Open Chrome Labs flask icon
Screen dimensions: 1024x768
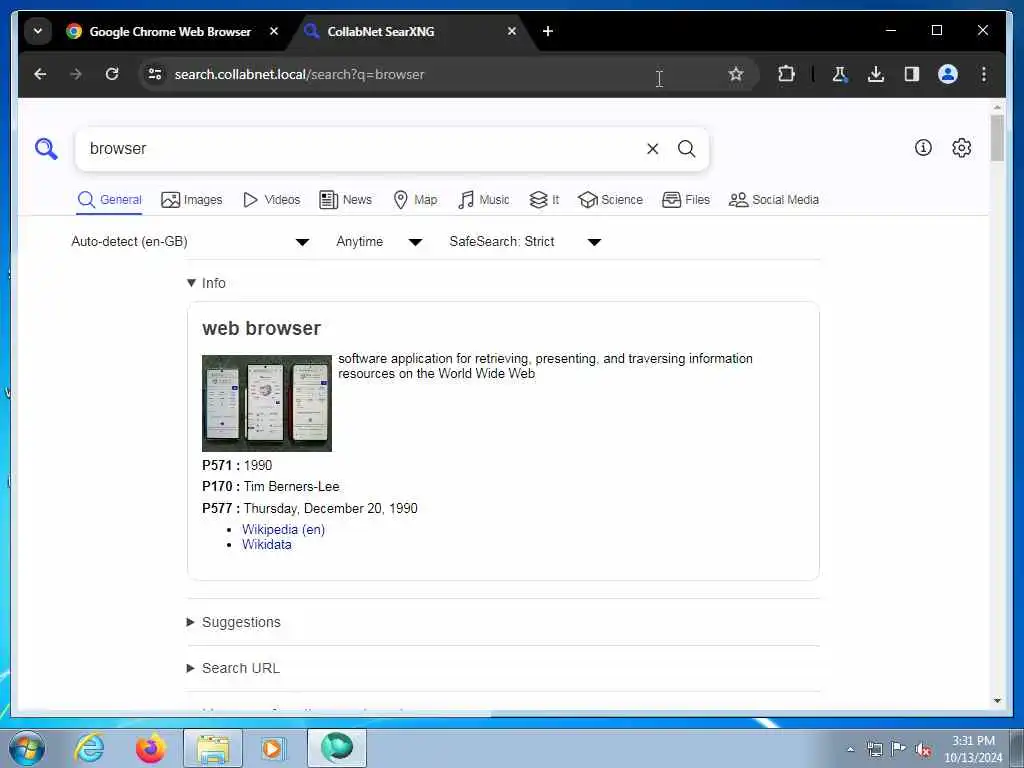840,74
